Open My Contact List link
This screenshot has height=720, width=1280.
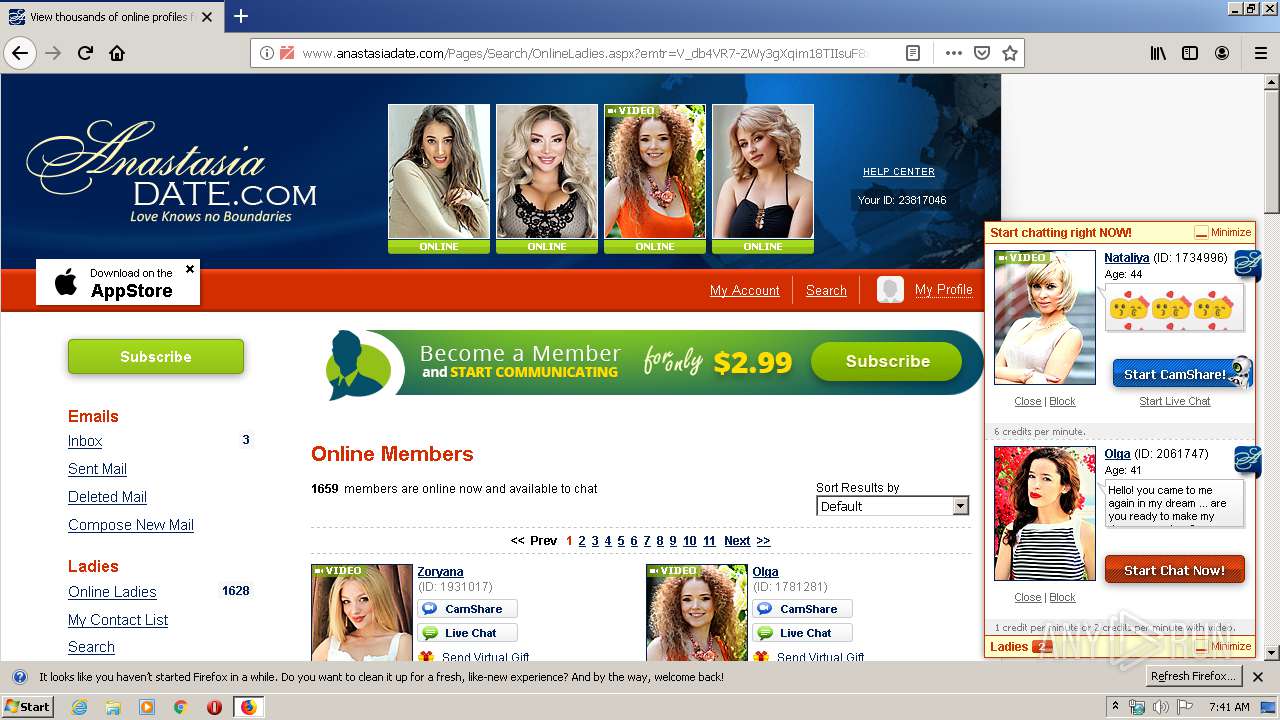coord(118,620)
